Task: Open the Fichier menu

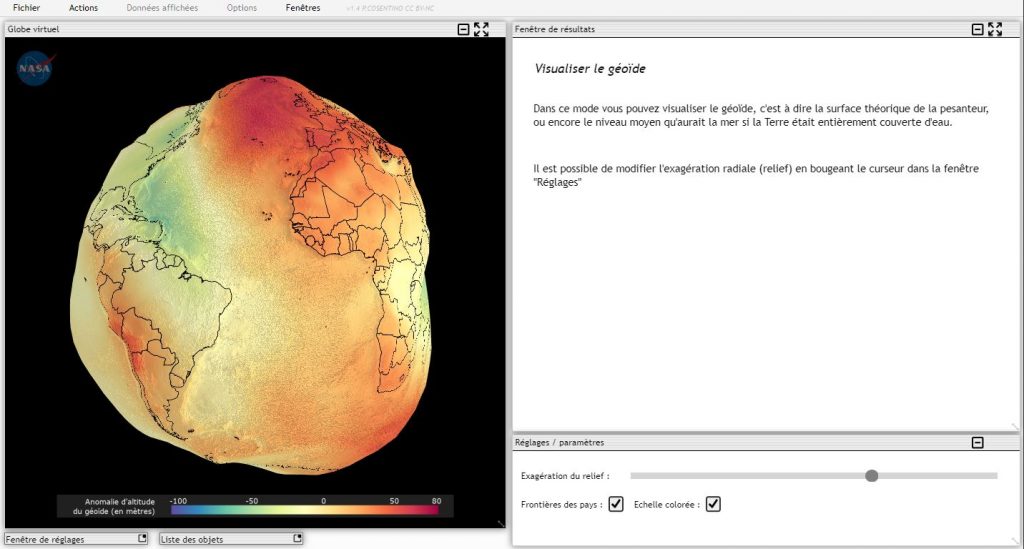Action: tap(27, 8)
